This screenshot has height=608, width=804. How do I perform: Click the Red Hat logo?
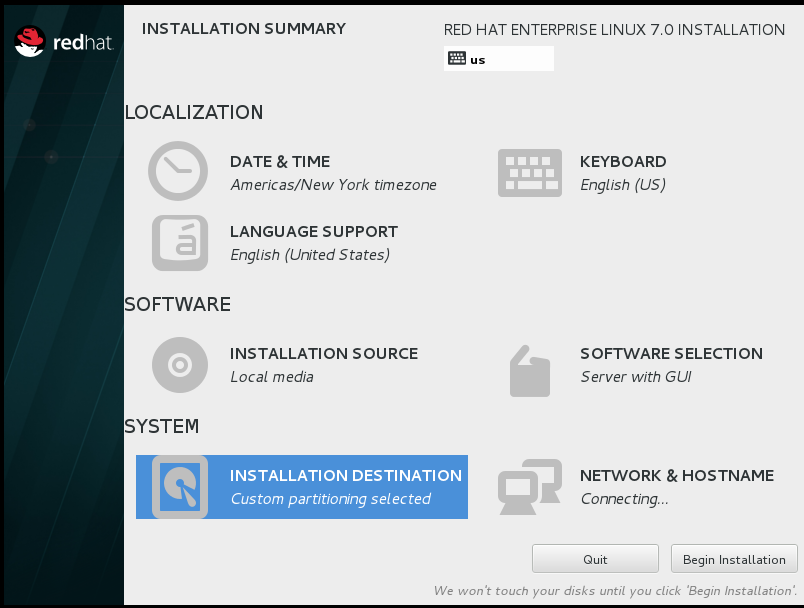coord(63,42)
